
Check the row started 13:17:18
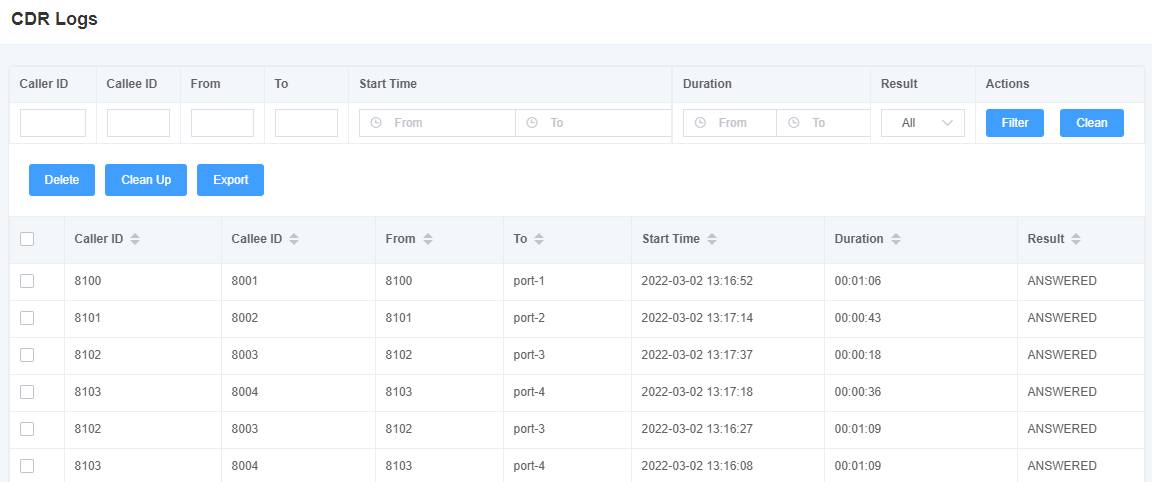(x=27, y=392)
